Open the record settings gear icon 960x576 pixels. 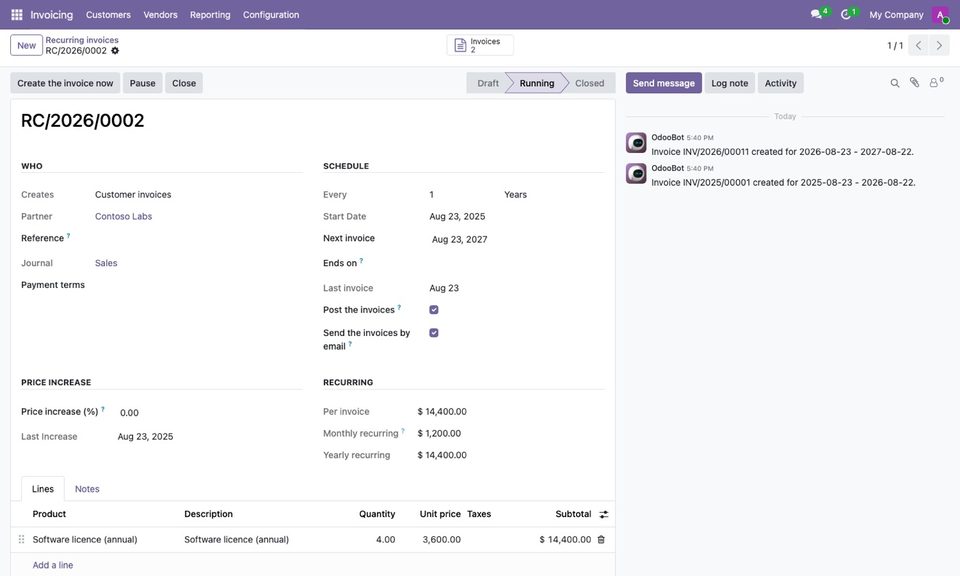pyautogui.click(x=115, y=51)
